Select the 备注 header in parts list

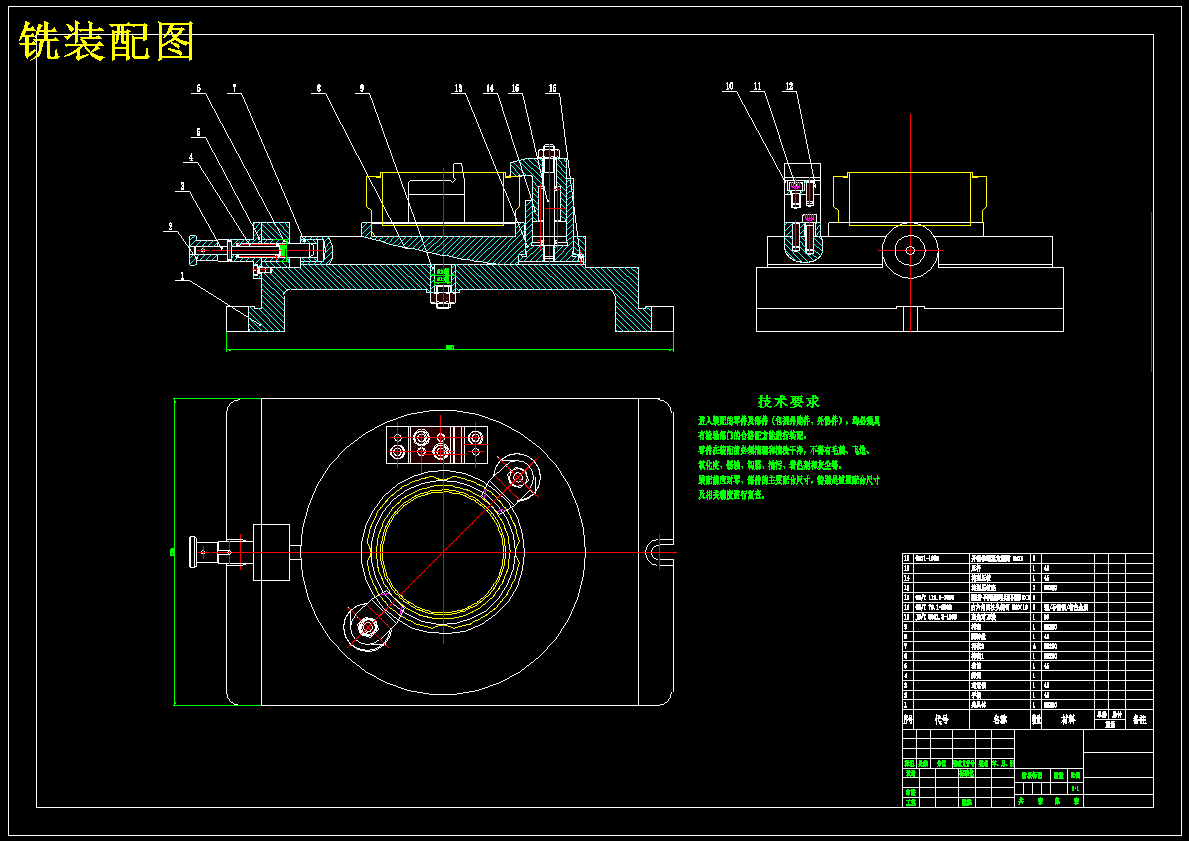(x=1139, y=720)
